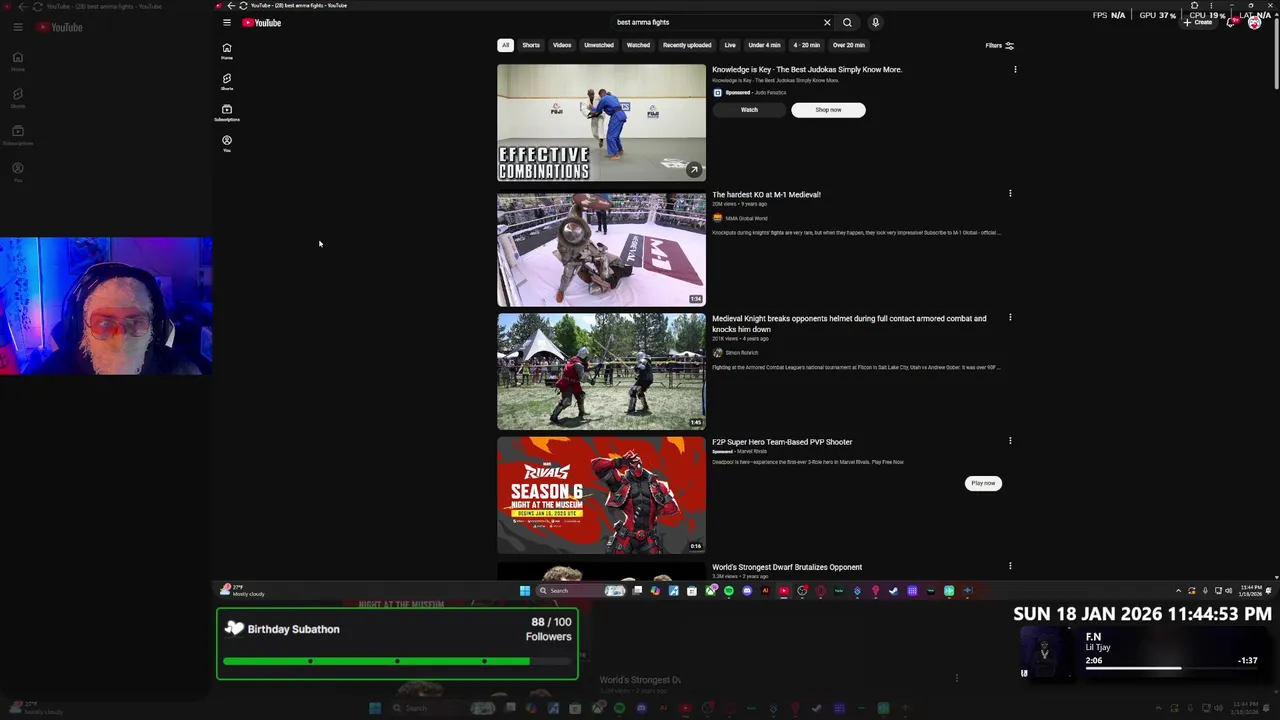1280x720 pixels.
Task: Show hidden system tray icons chevron
Action: 1178,591
